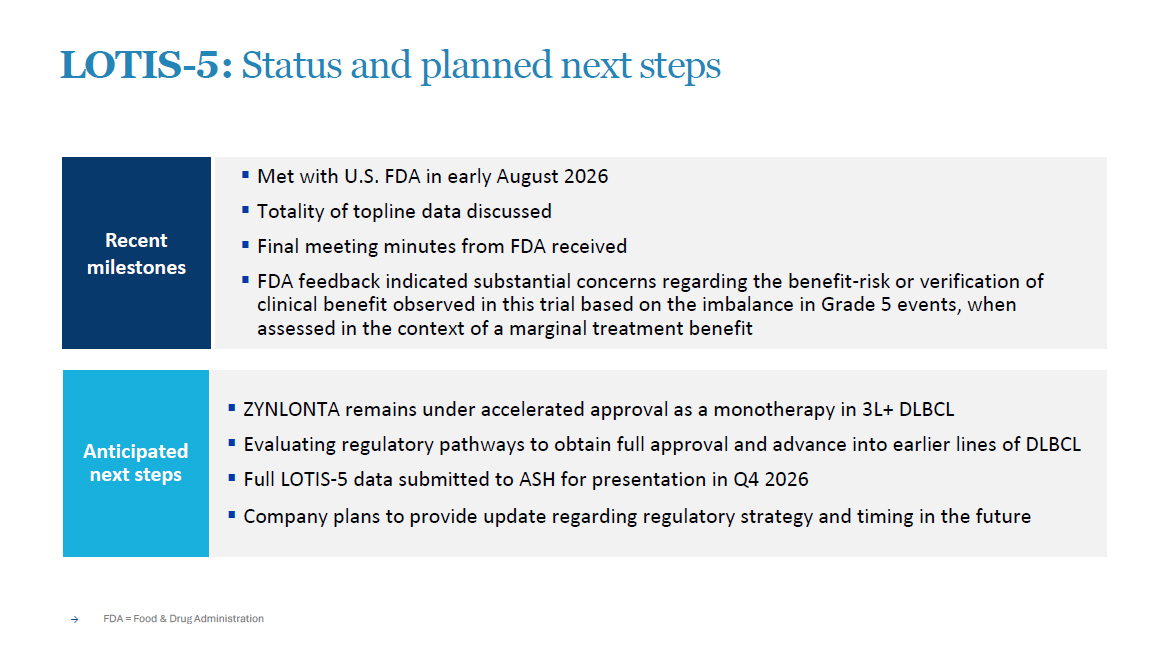Click the bullet before 'Full LOTIS-5 data submitted'
1170x657 pixels.
232,478
